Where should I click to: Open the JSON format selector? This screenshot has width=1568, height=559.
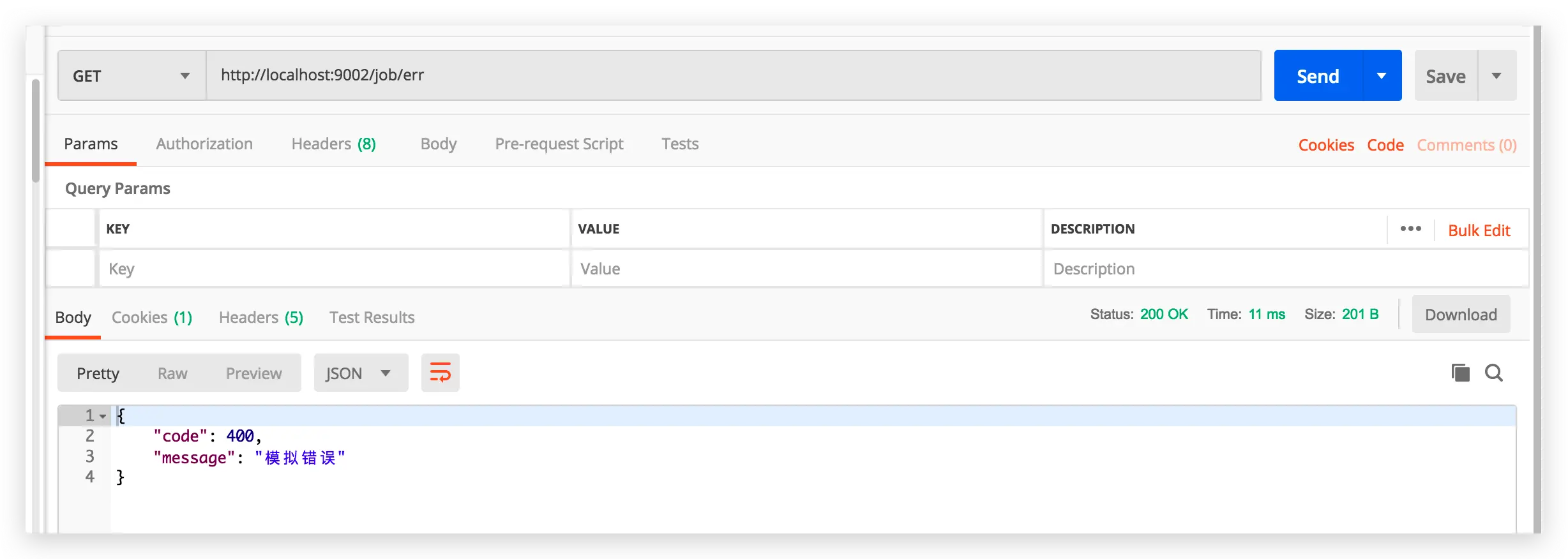pos(361,373)
